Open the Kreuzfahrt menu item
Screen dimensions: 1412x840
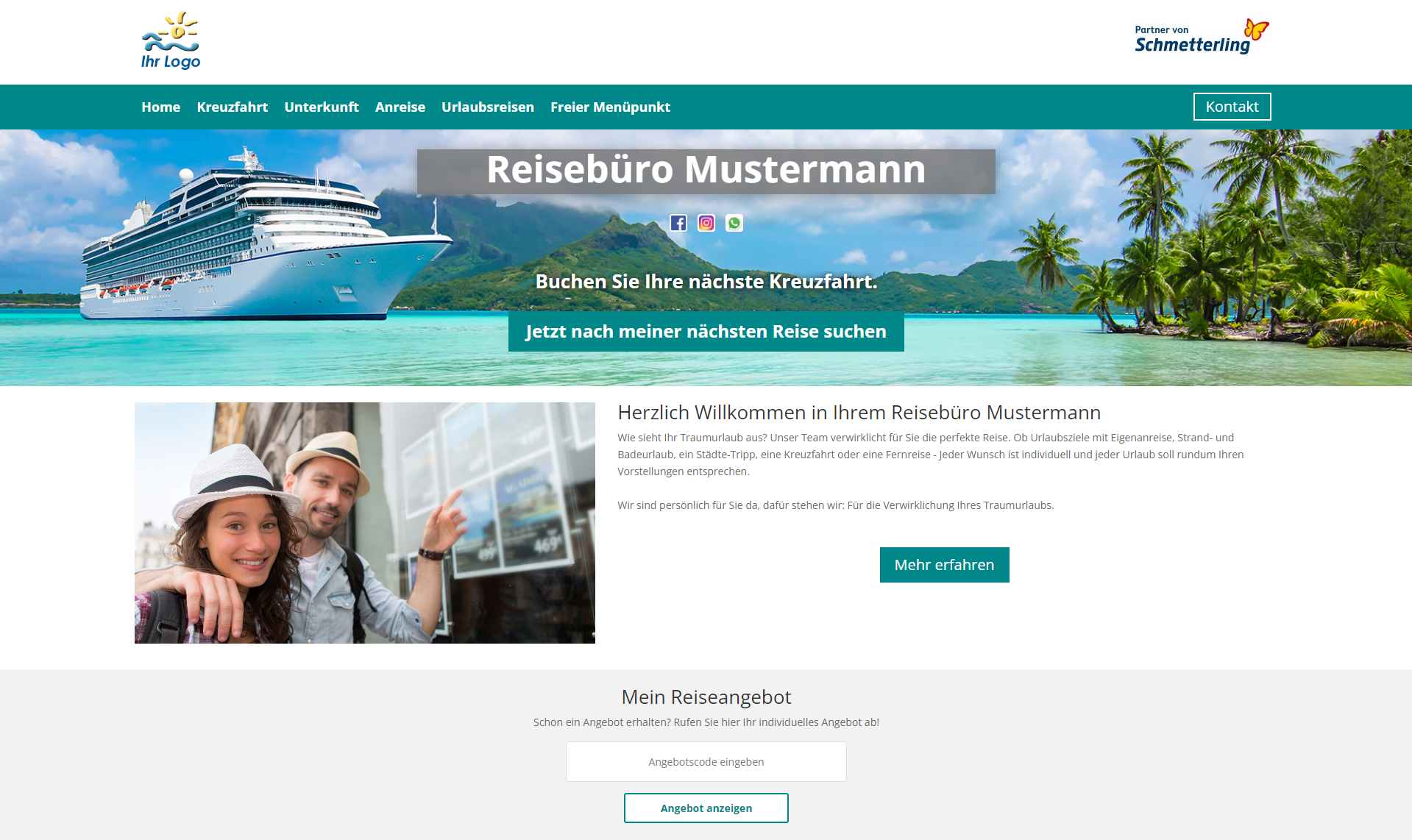pos(233,107)
